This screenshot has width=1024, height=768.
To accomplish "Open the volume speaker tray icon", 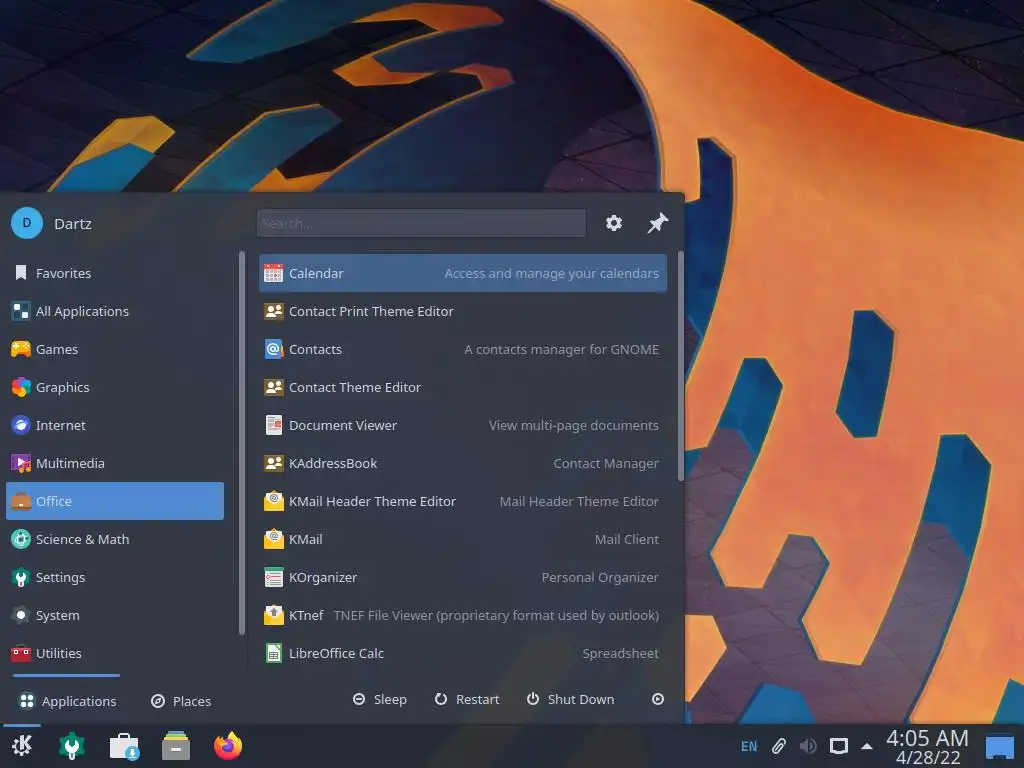I will [x=808, y=746].
